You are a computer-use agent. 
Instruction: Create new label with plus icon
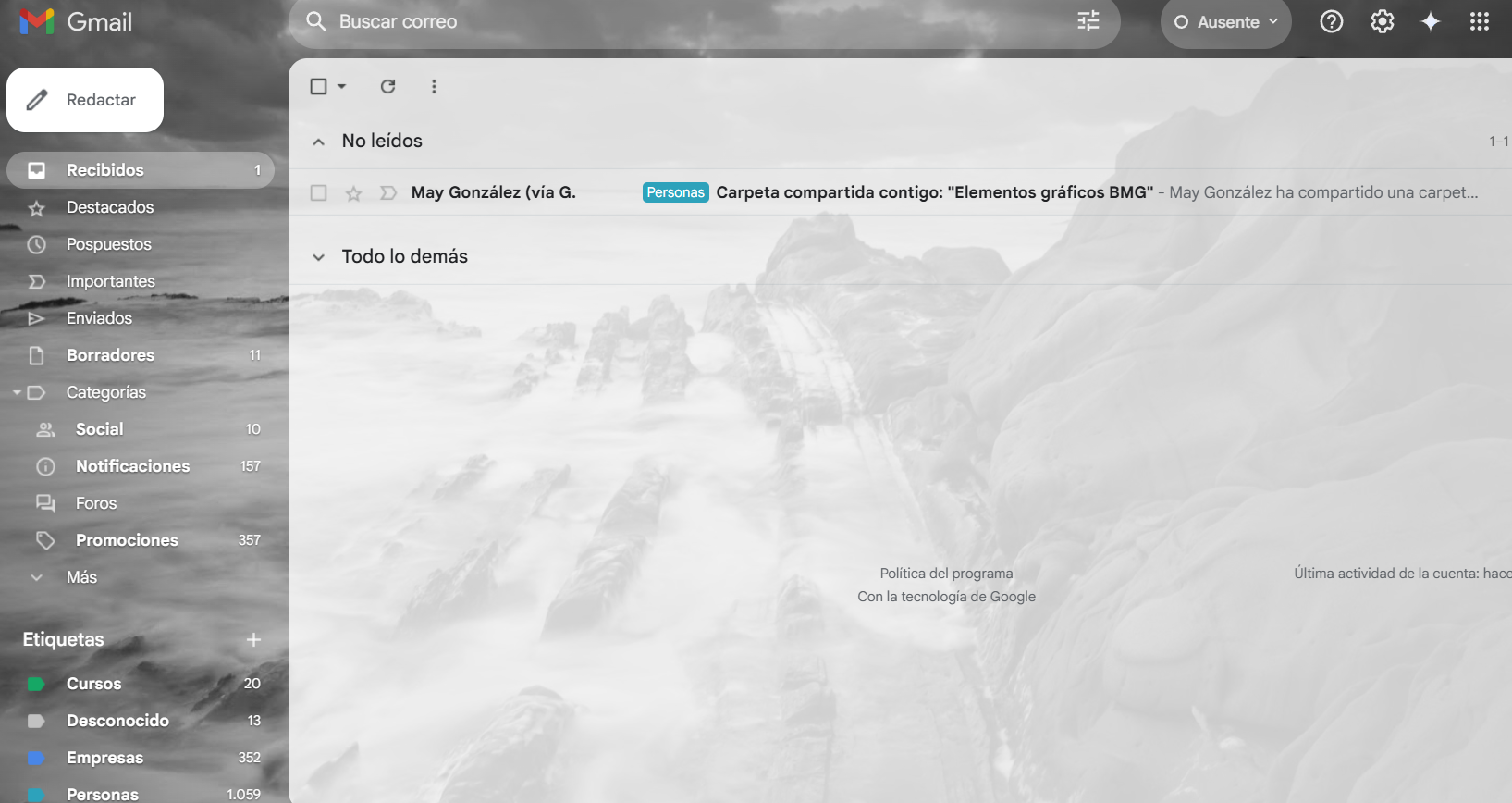[x=253, y=639]
